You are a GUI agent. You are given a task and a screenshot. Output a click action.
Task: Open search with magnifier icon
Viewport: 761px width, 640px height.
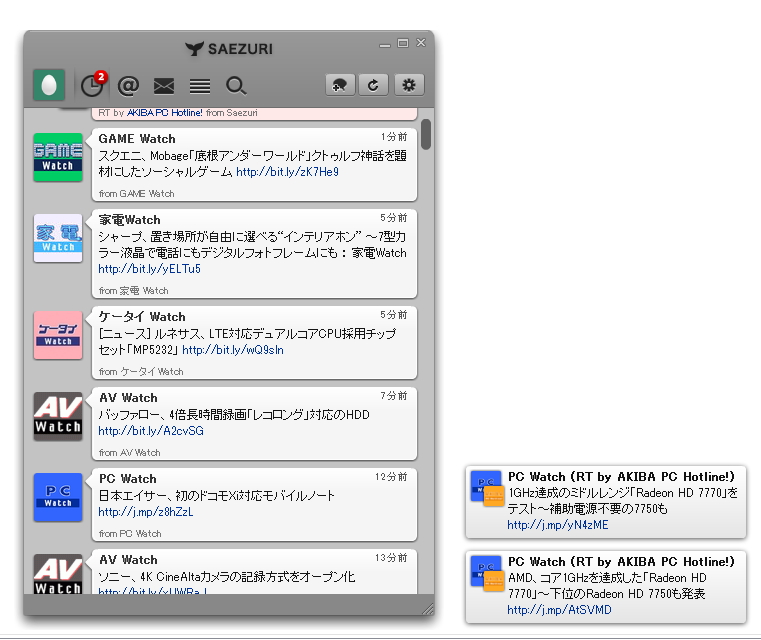click(x=236, y=86)
